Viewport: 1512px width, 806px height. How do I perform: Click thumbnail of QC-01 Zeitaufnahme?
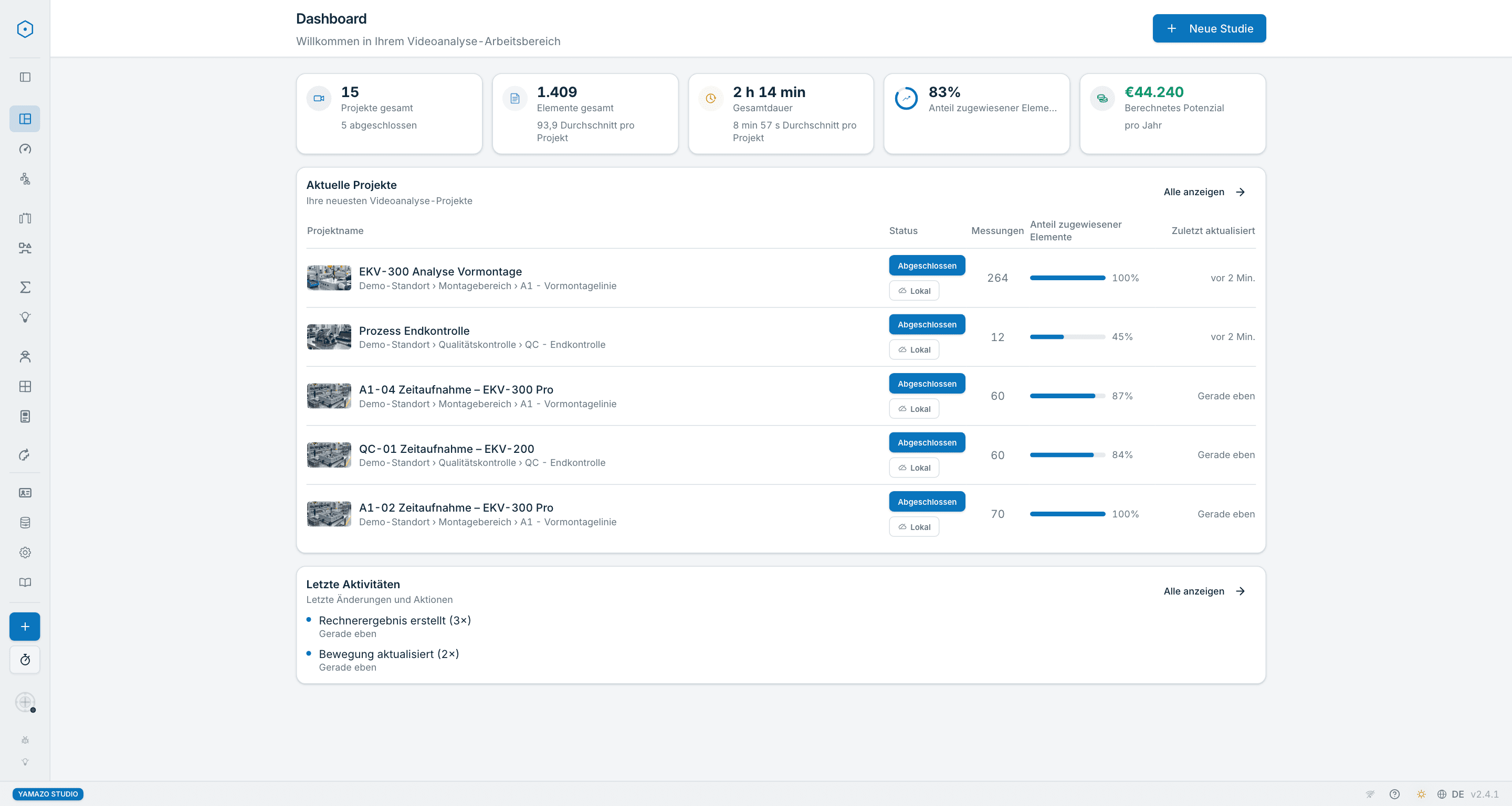(329, 454)
